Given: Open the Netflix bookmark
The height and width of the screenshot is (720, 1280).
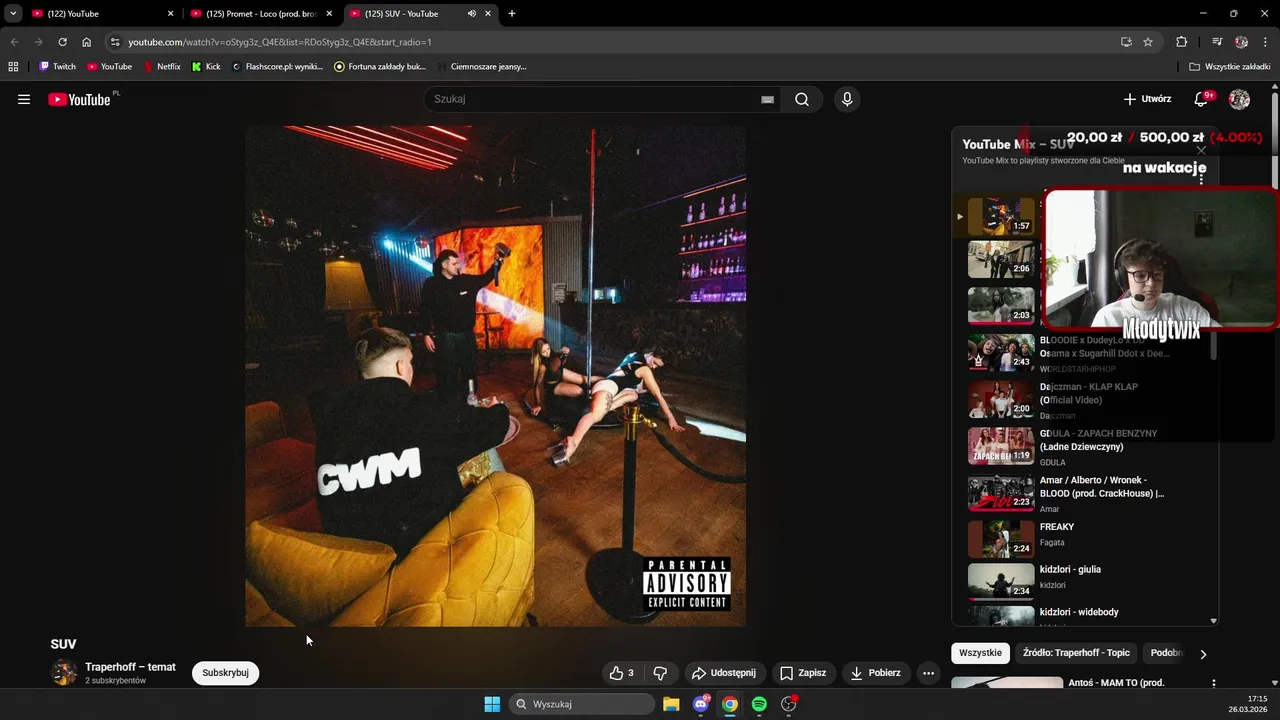Looking at the screenshot, I should 162,67.
